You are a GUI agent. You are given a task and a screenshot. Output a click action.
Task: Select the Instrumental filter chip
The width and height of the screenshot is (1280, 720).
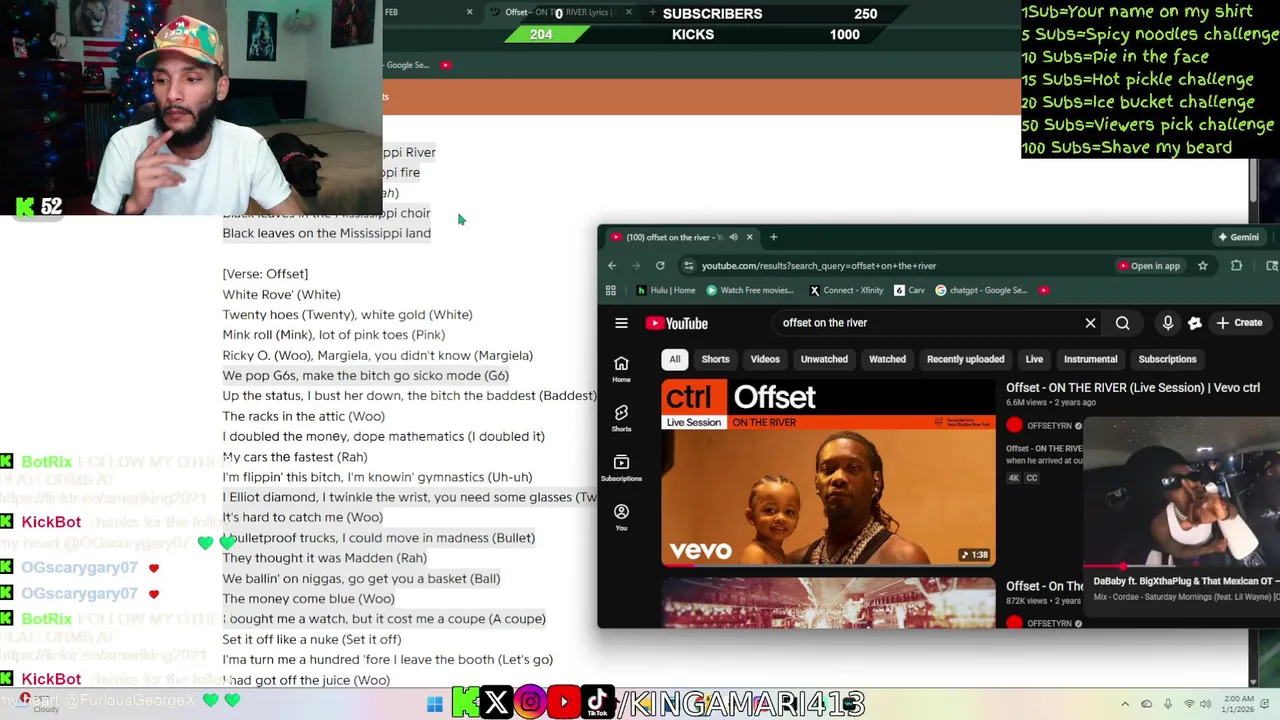(x=1090, y=359)
